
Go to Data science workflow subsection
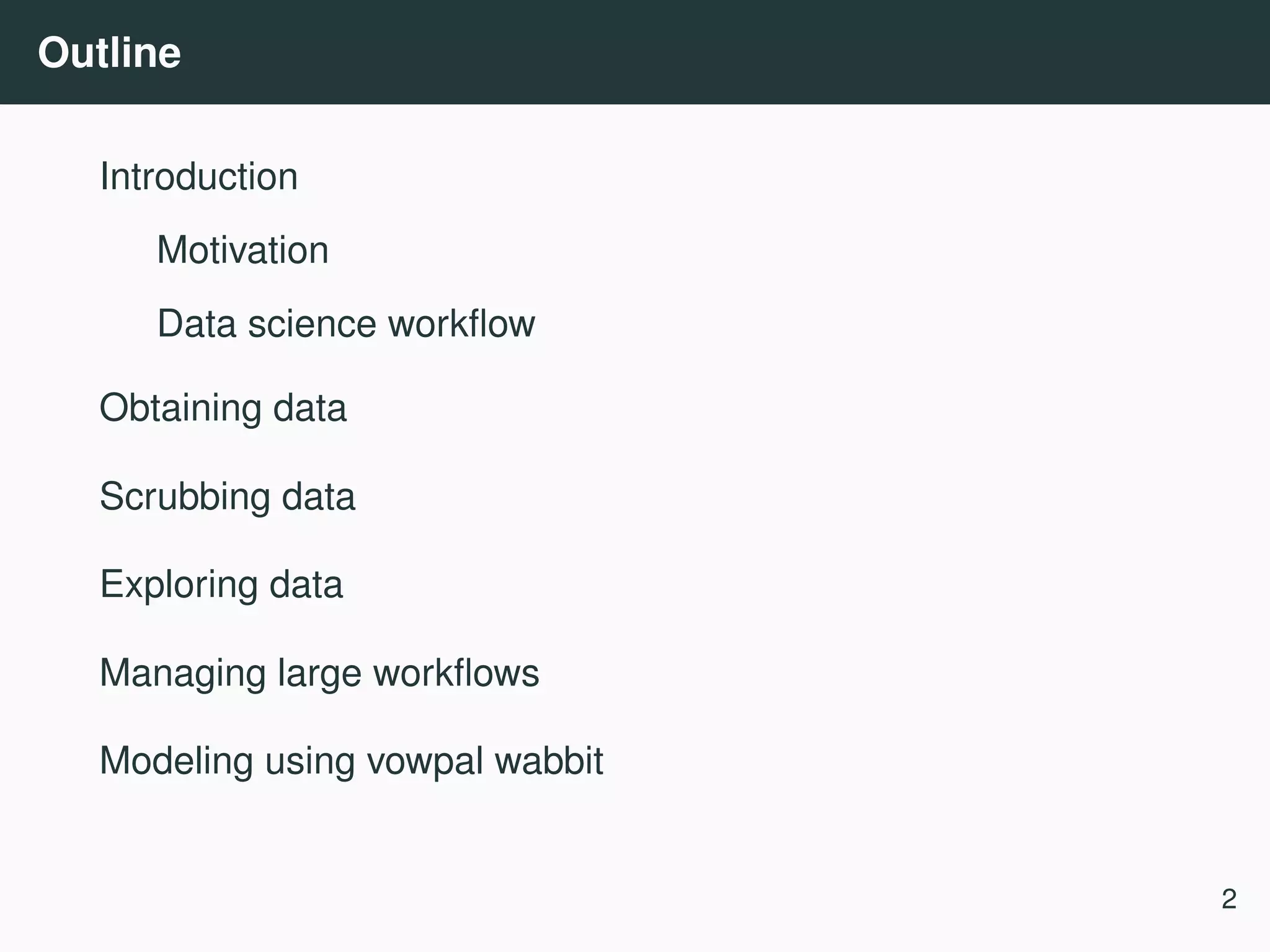coord(345,324)
